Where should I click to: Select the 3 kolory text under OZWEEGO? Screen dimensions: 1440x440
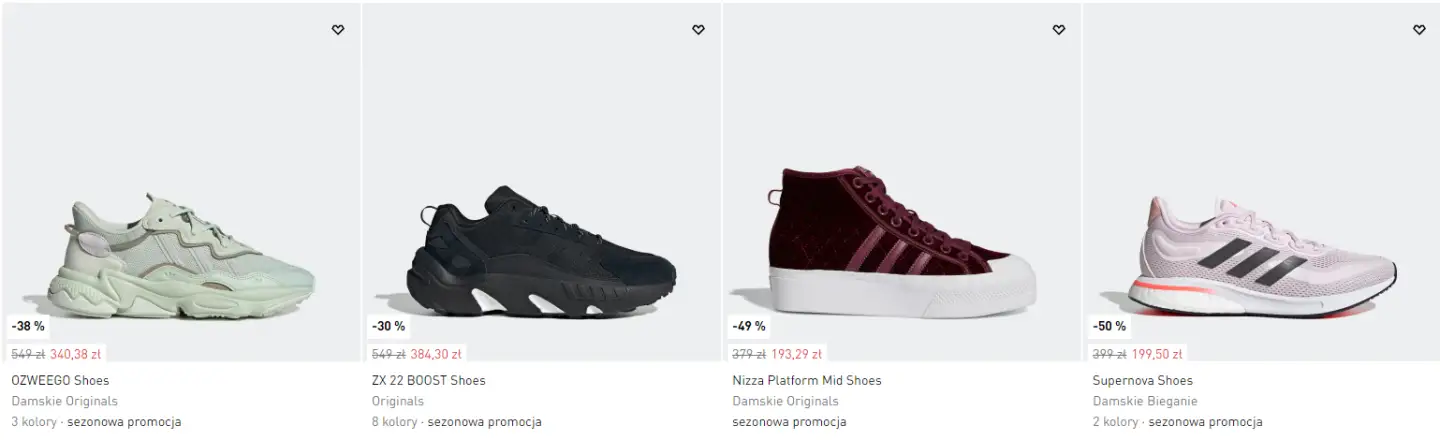34,422
